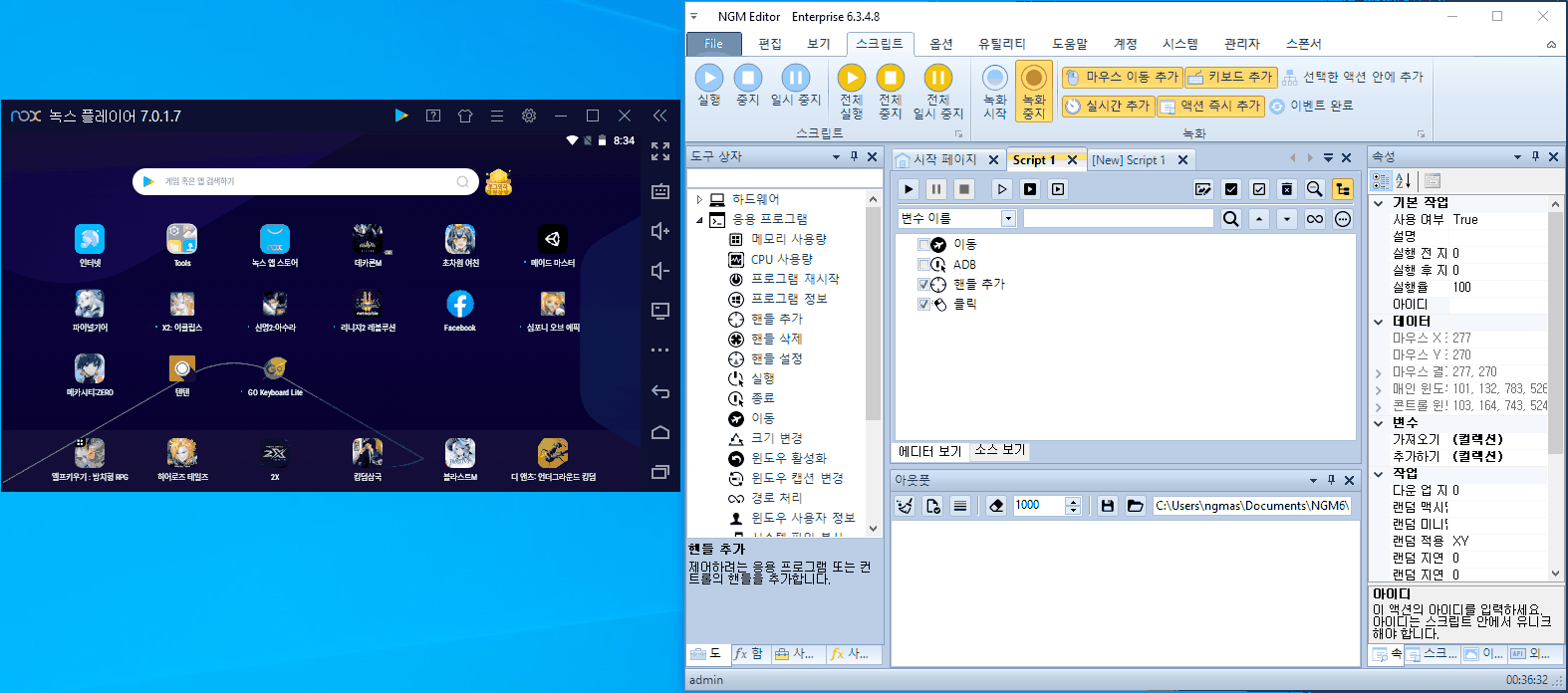Click the orange 전체 일시 중지 button
Image resolution: width=1568 pixels, height=693 pixels.
point(937,92)
